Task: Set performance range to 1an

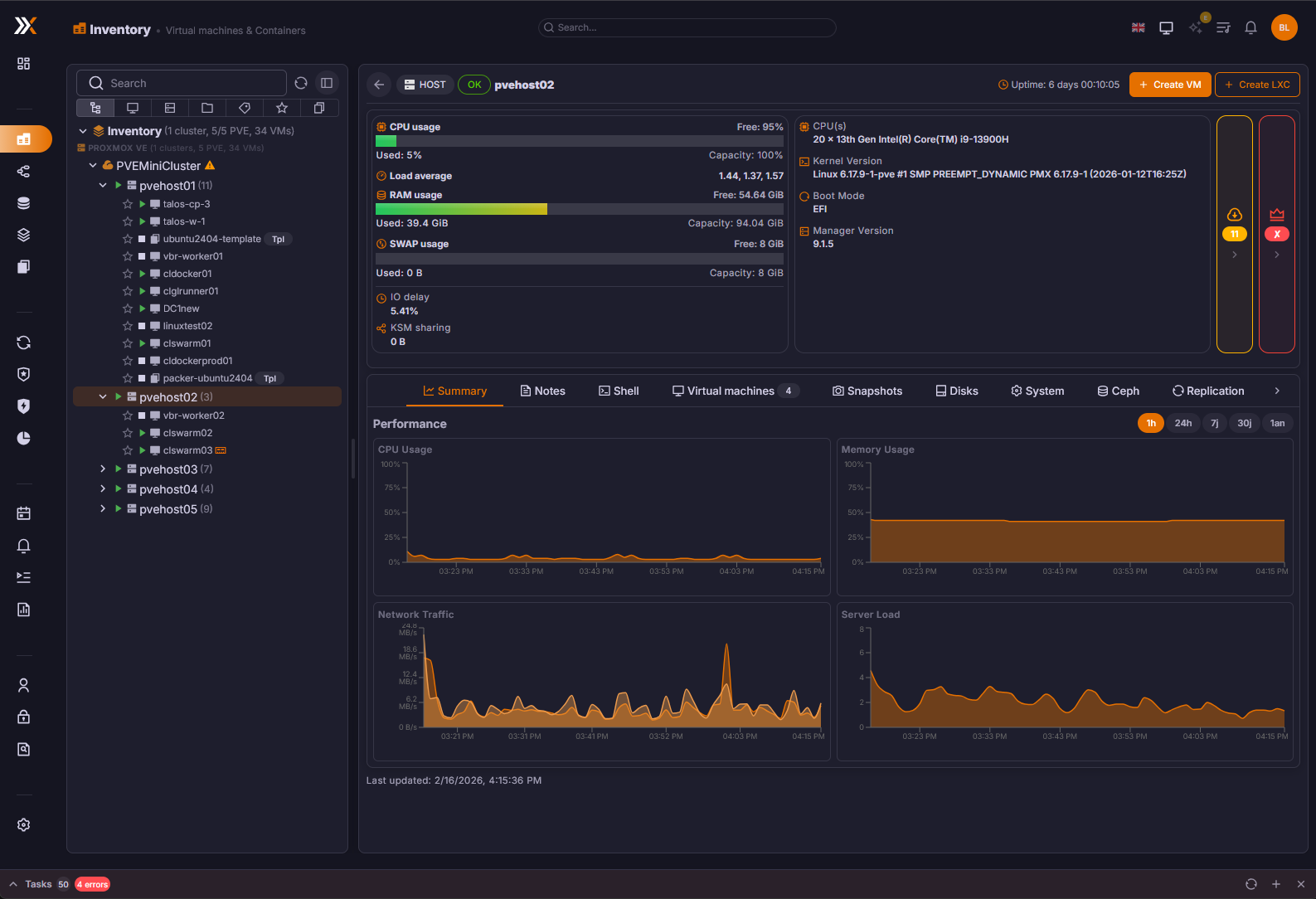Action: [1278, 423]
